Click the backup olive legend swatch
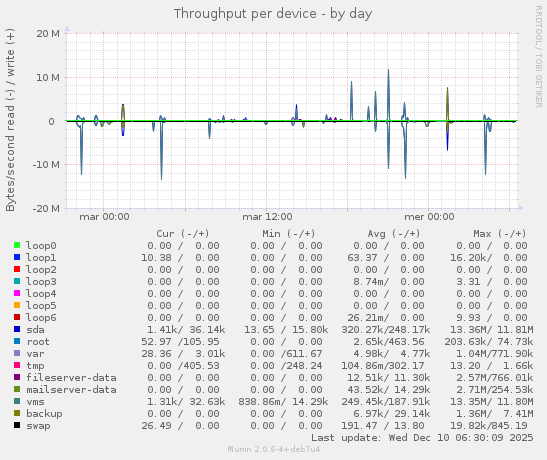 [17, 413]
